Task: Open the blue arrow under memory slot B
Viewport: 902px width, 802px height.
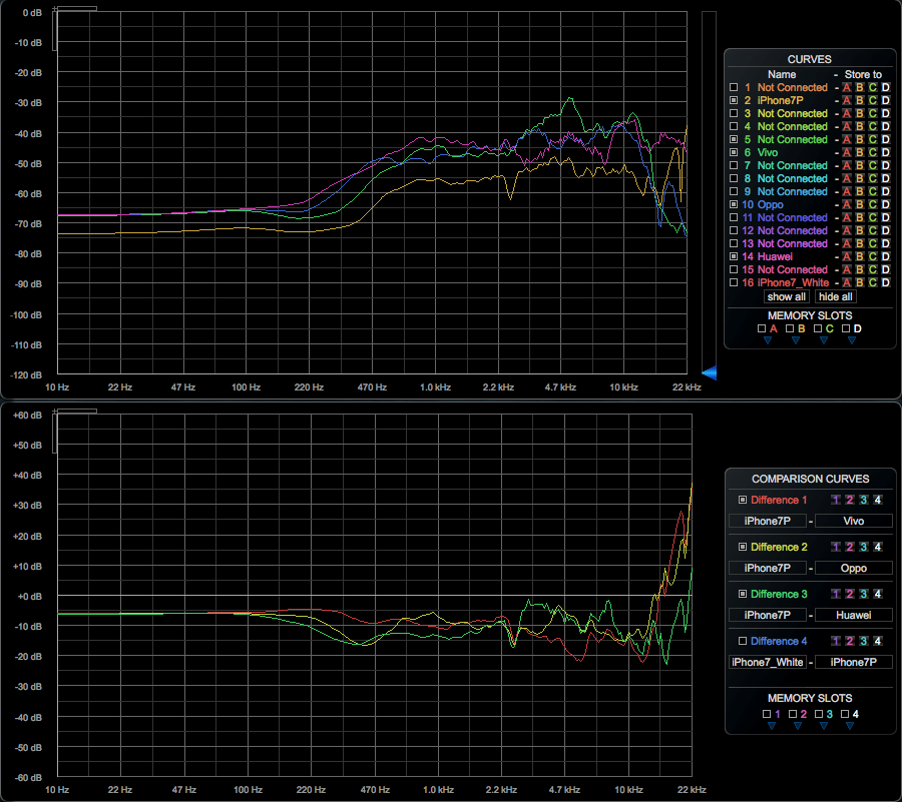Action: 796,340
